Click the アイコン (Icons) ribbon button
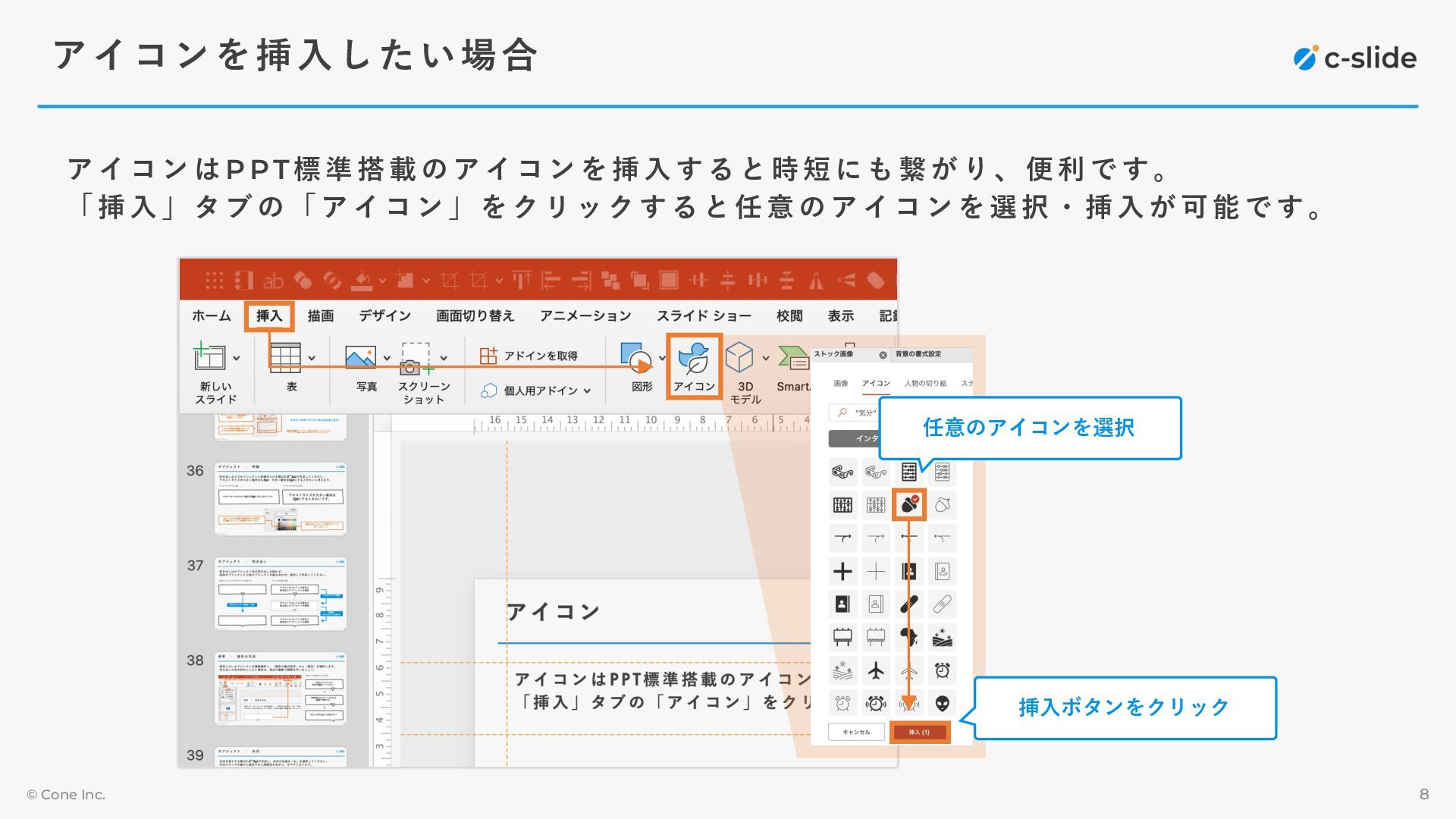This screenshot has height=819, width=1456. [694, 366]
